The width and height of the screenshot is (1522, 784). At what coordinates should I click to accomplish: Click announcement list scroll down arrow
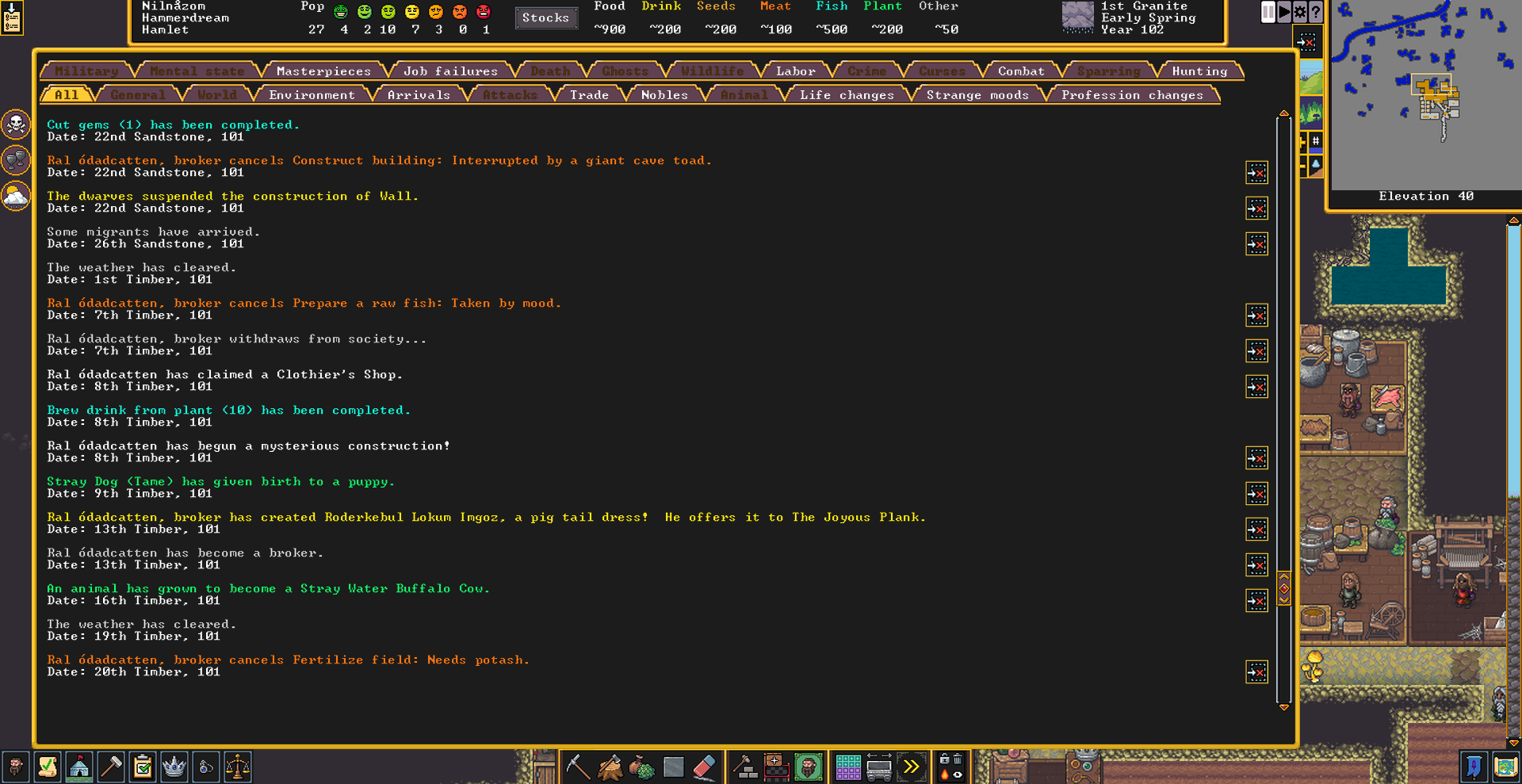(x=1284, y=707)
